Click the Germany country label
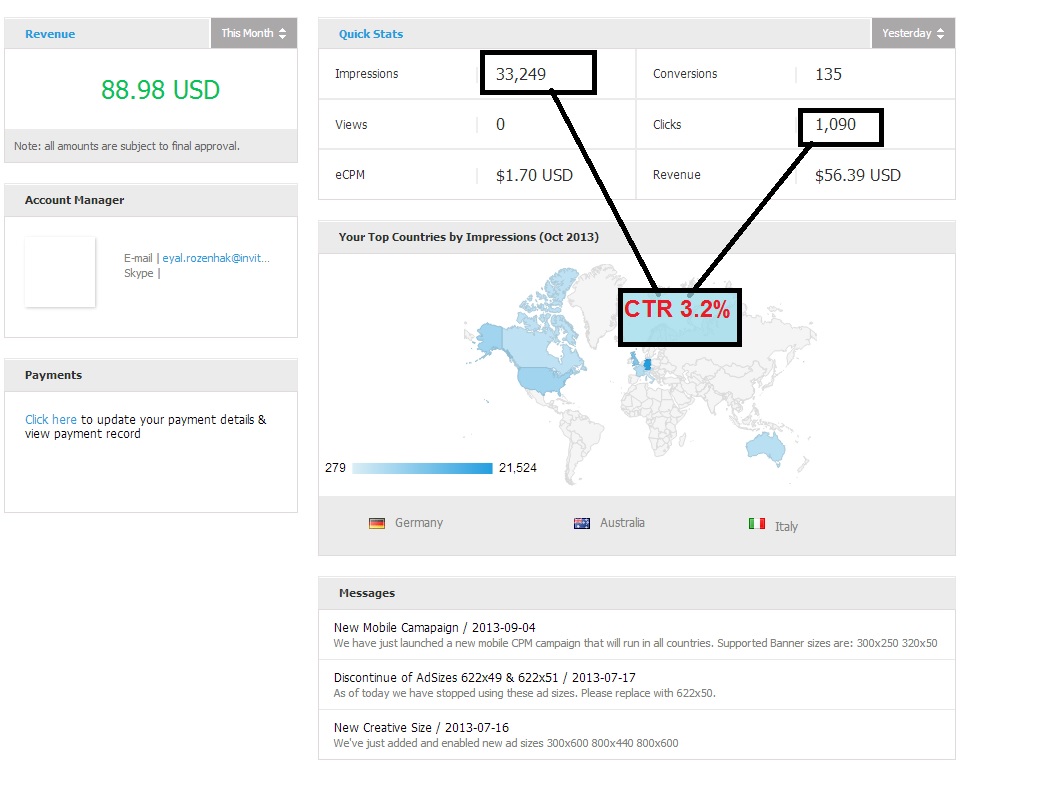This screenshot has width=1038, height=797. click(418, 523)
